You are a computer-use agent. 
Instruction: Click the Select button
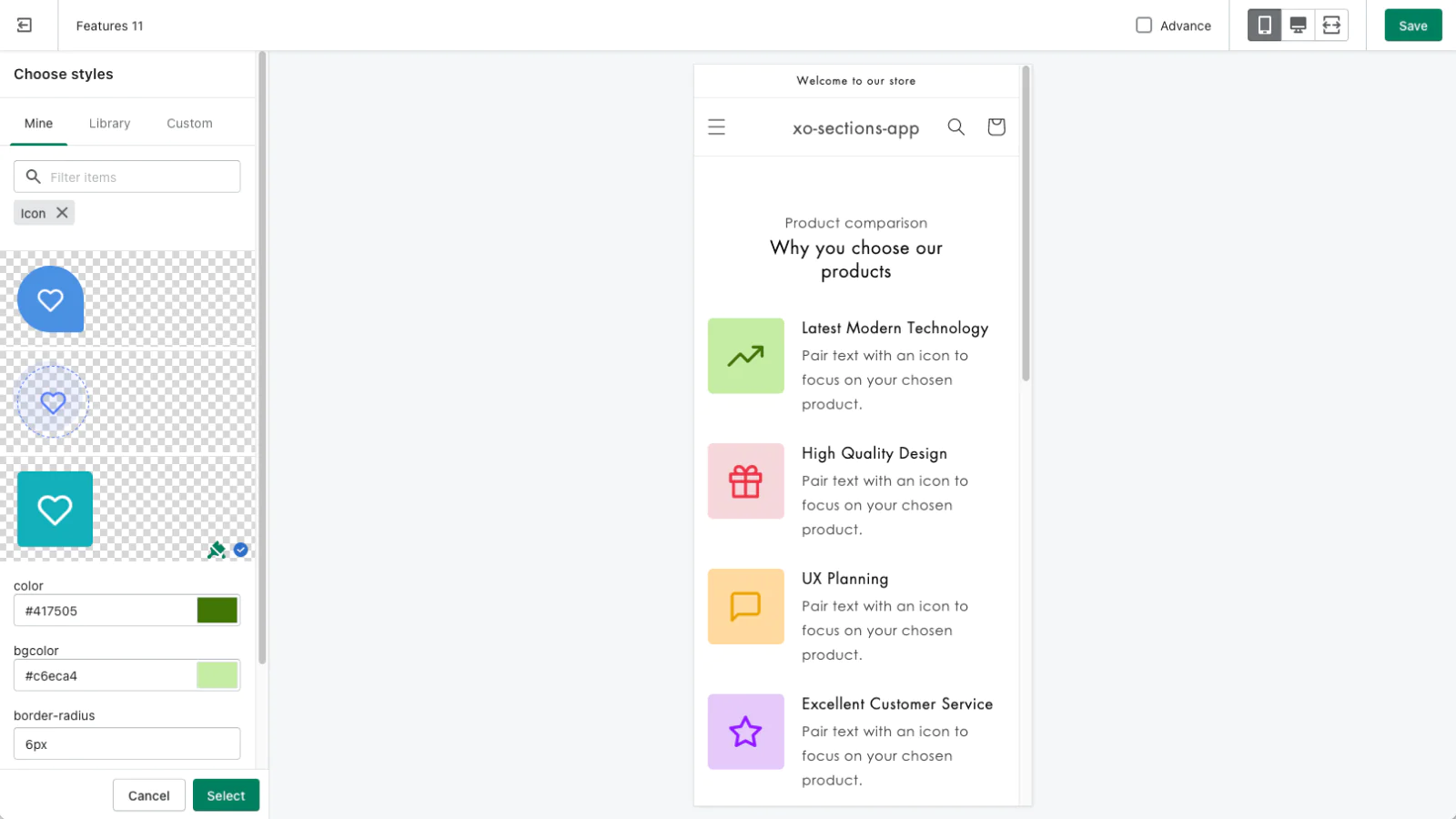pos(226,795)
